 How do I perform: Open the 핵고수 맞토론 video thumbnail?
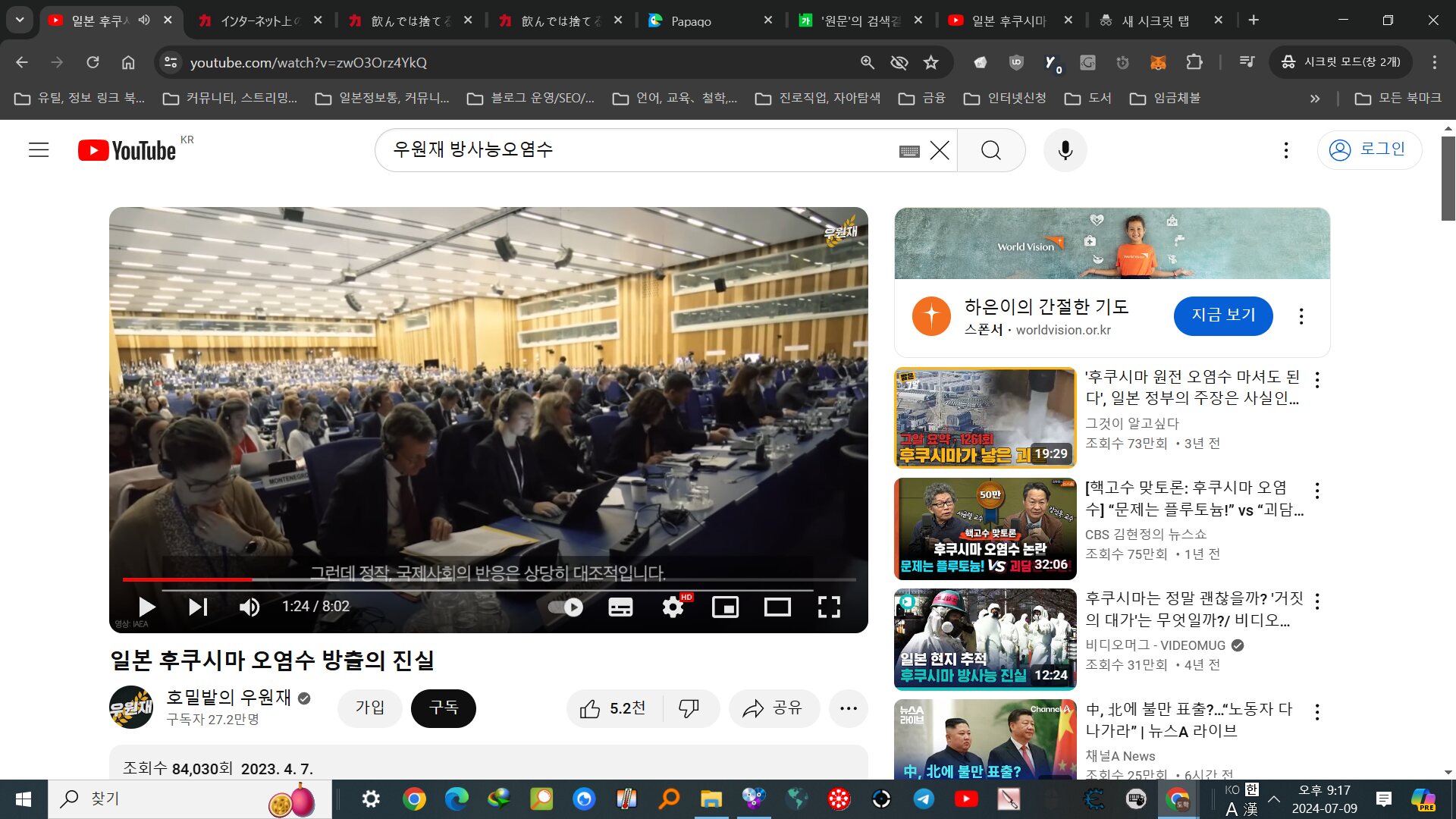click(984, 529)
